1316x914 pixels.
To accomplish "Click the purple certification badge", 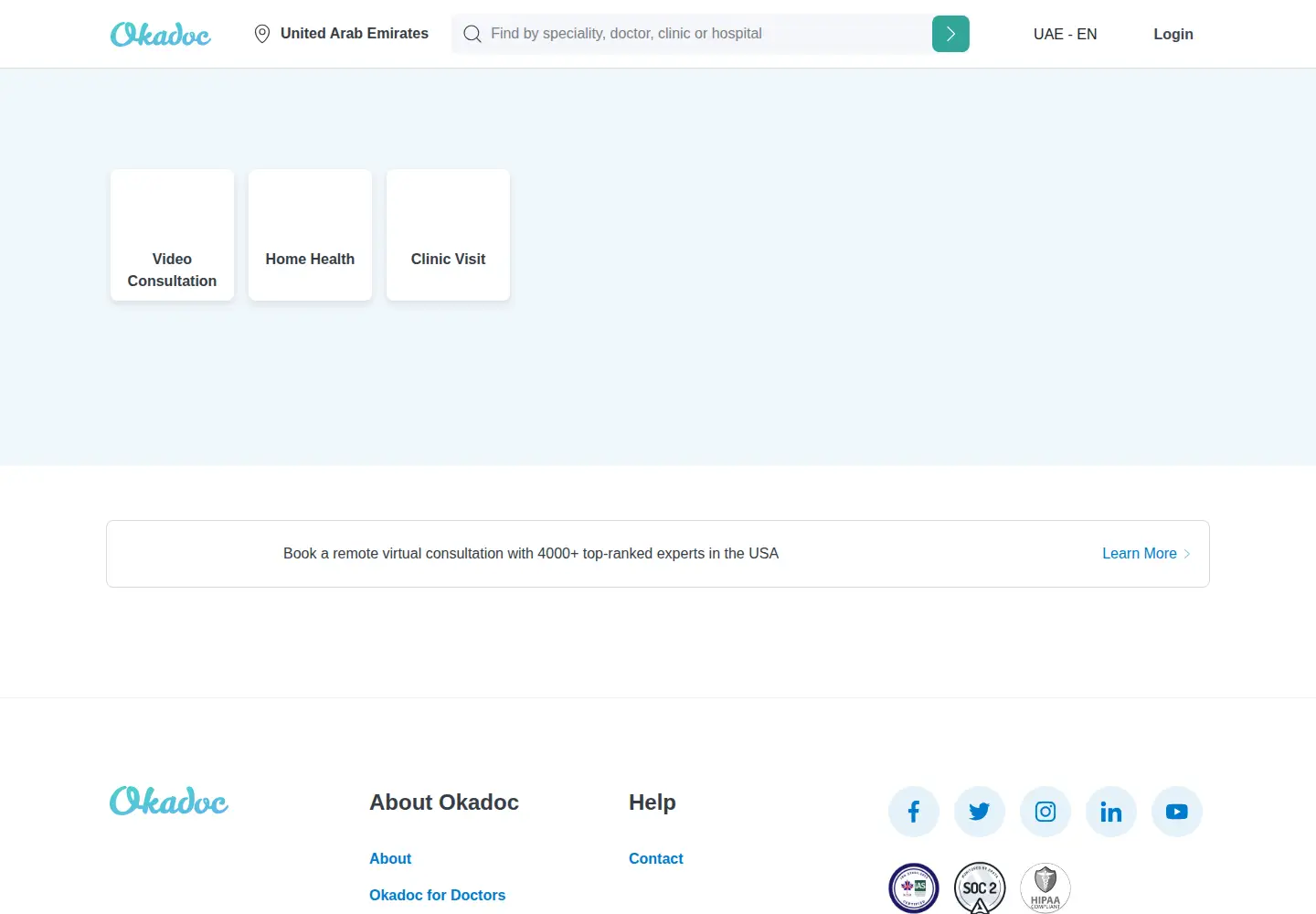I will click(x=914, y=888).
